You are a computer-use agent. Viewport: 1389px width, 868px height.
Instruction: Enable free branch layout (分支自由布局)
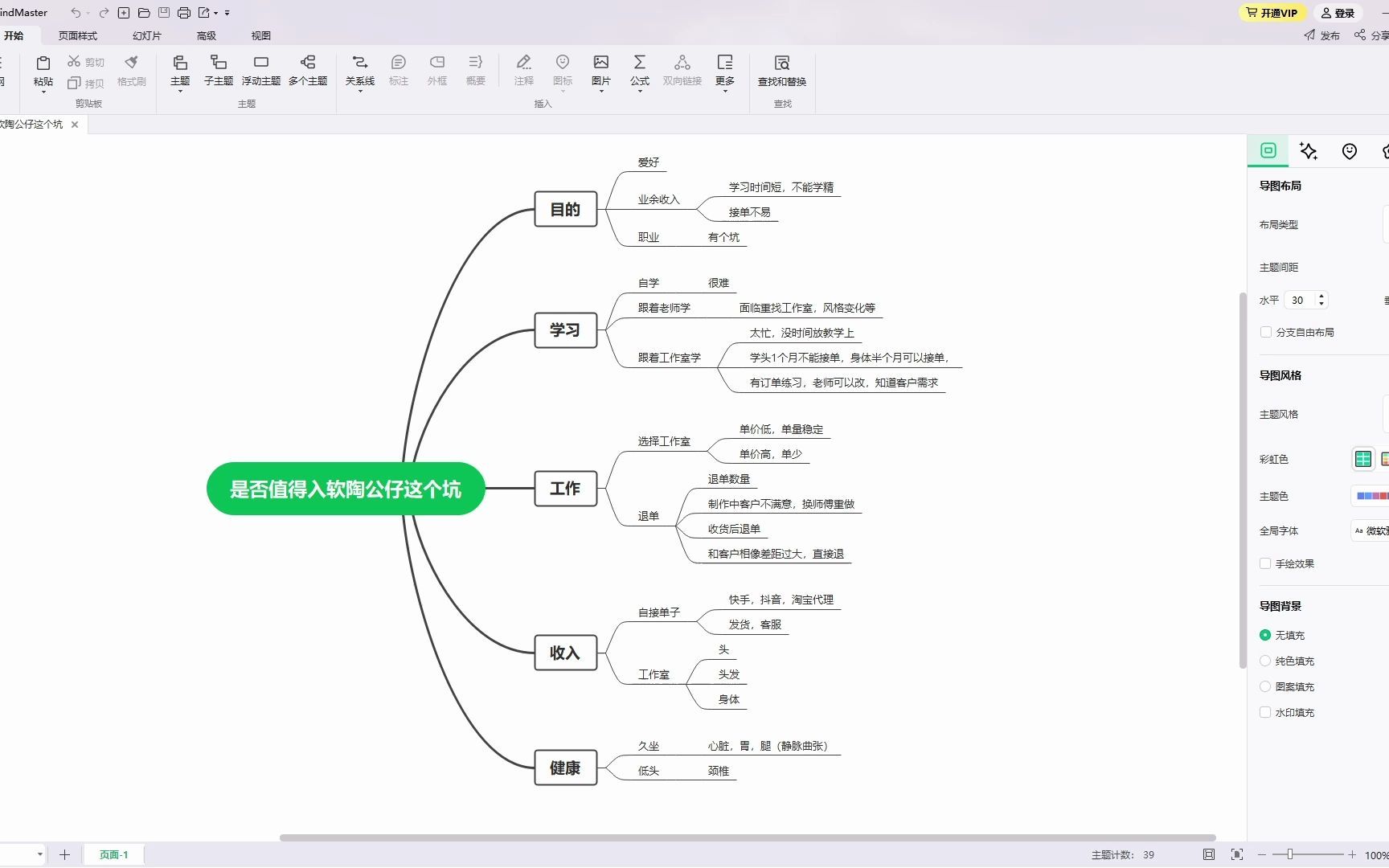coord(1266,332)
